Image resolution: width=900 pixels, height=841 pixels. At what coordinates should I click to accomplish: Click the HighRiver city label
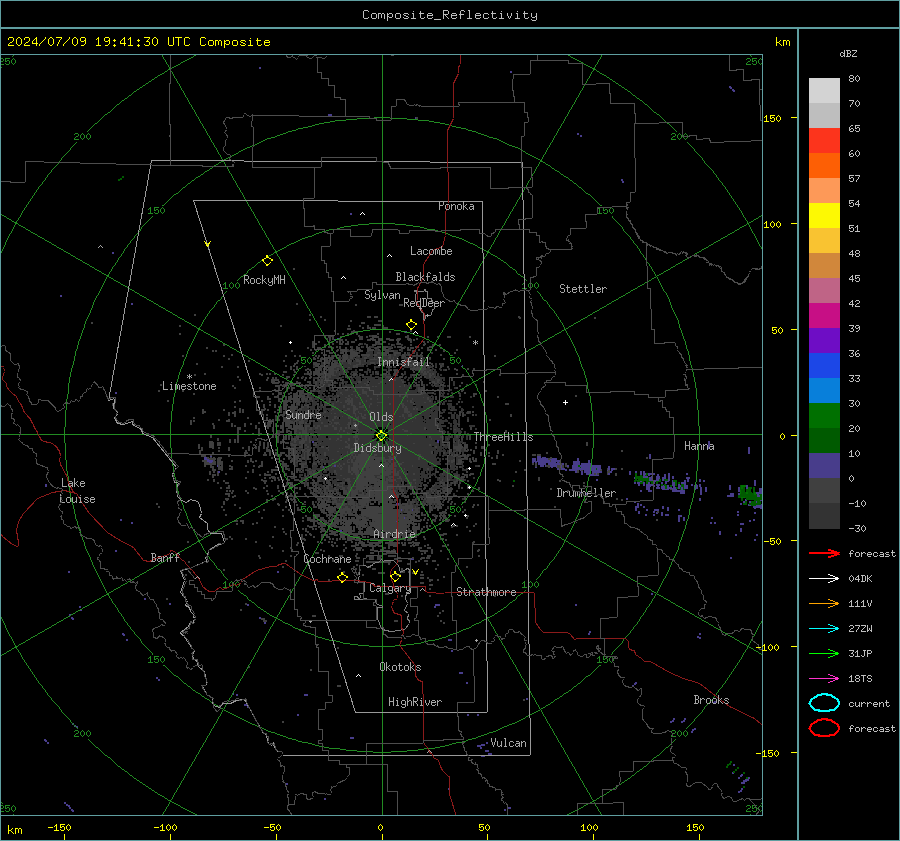click(x=414, y=702)
